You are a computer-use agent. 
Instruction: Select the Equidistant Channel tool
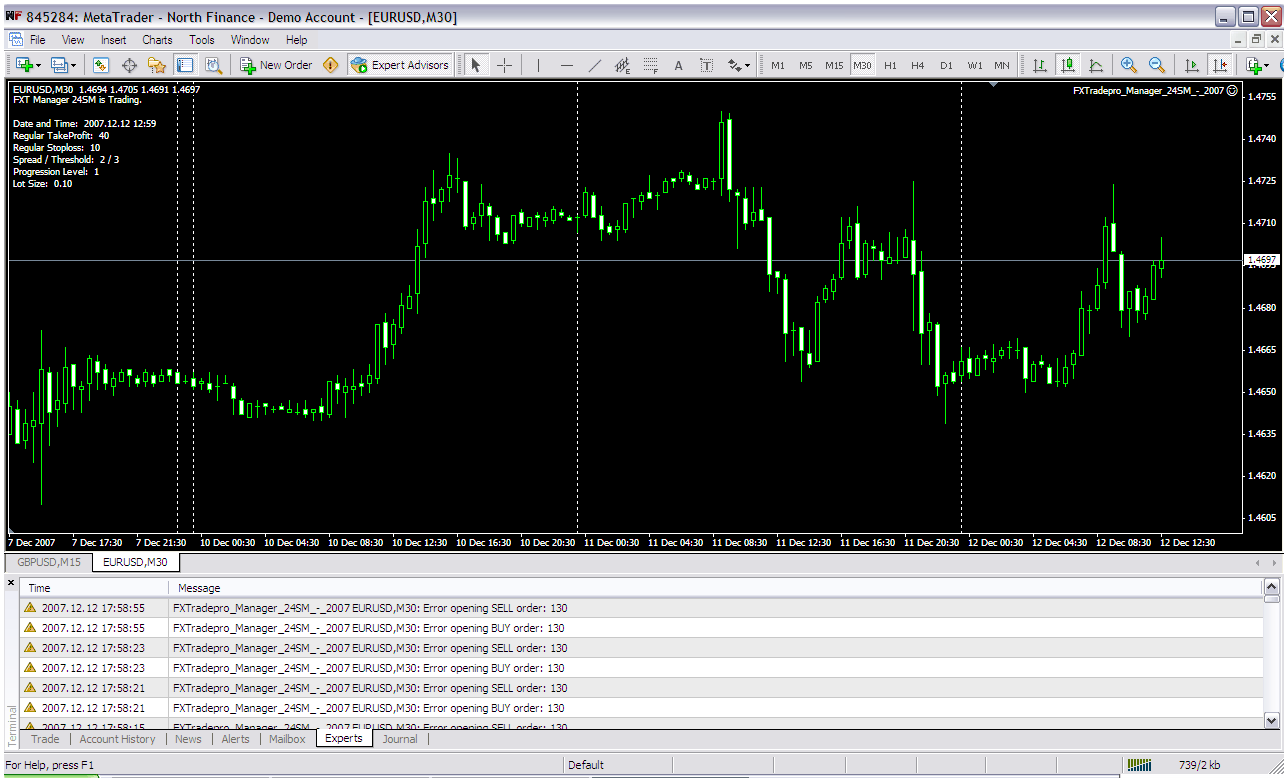[x=622, y=65]
